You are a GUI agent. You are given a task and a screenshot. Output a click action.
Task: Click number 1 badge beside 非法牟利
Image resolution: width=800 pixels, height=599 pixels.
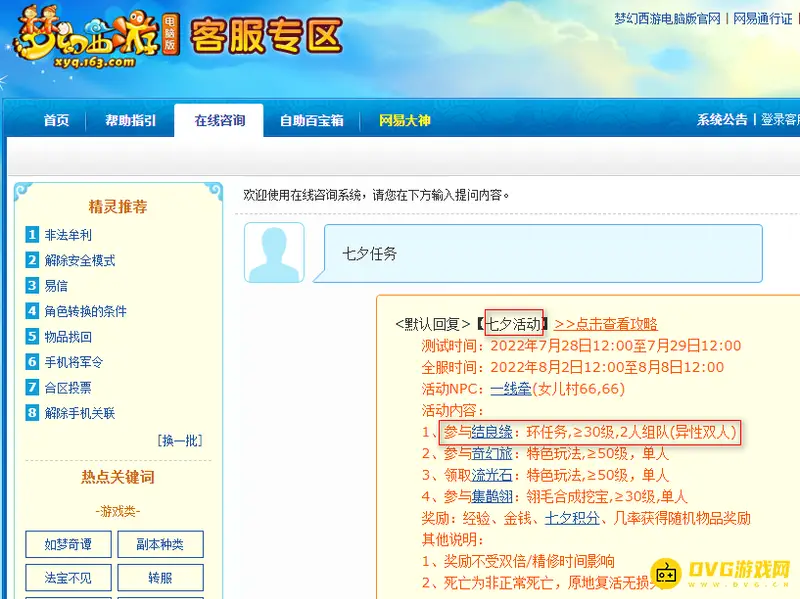click(32, 235)
